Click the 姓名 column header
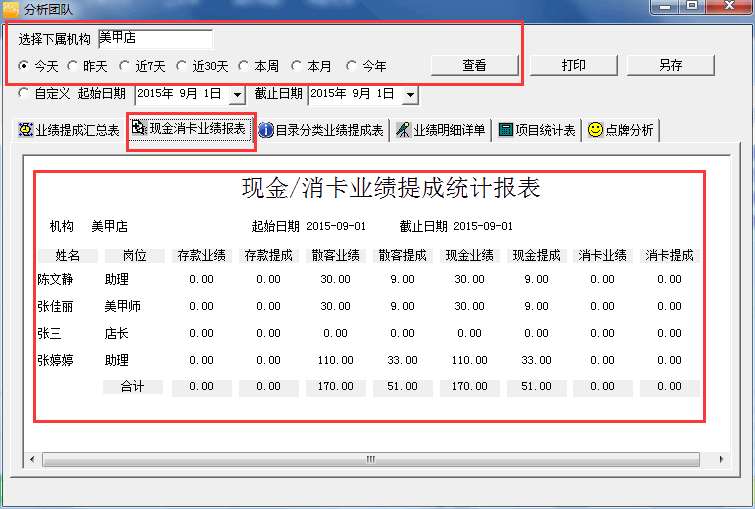 coord(67,256)
